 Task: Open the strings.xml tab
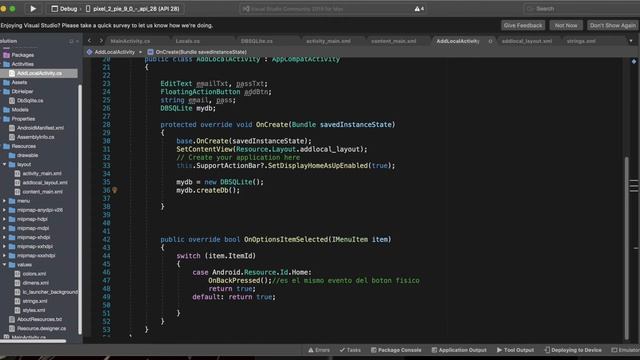click(x=581, y=41)
